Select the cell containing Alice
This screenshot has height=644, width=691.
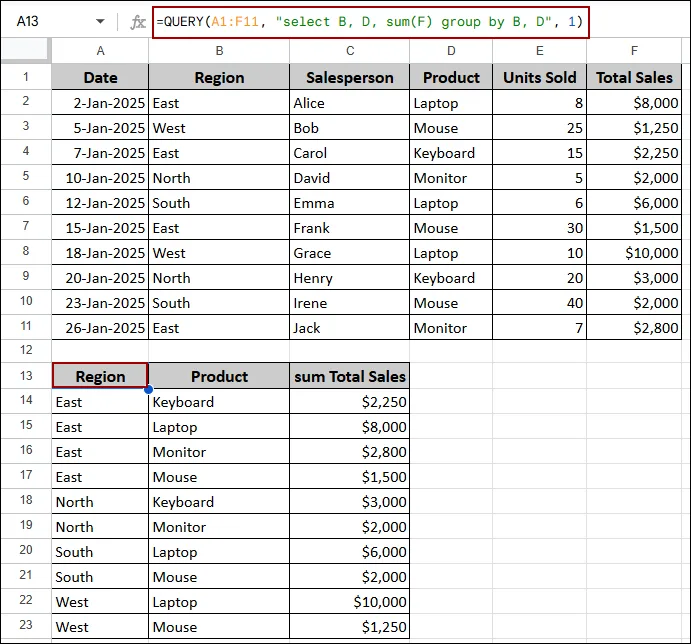(350, 103)
